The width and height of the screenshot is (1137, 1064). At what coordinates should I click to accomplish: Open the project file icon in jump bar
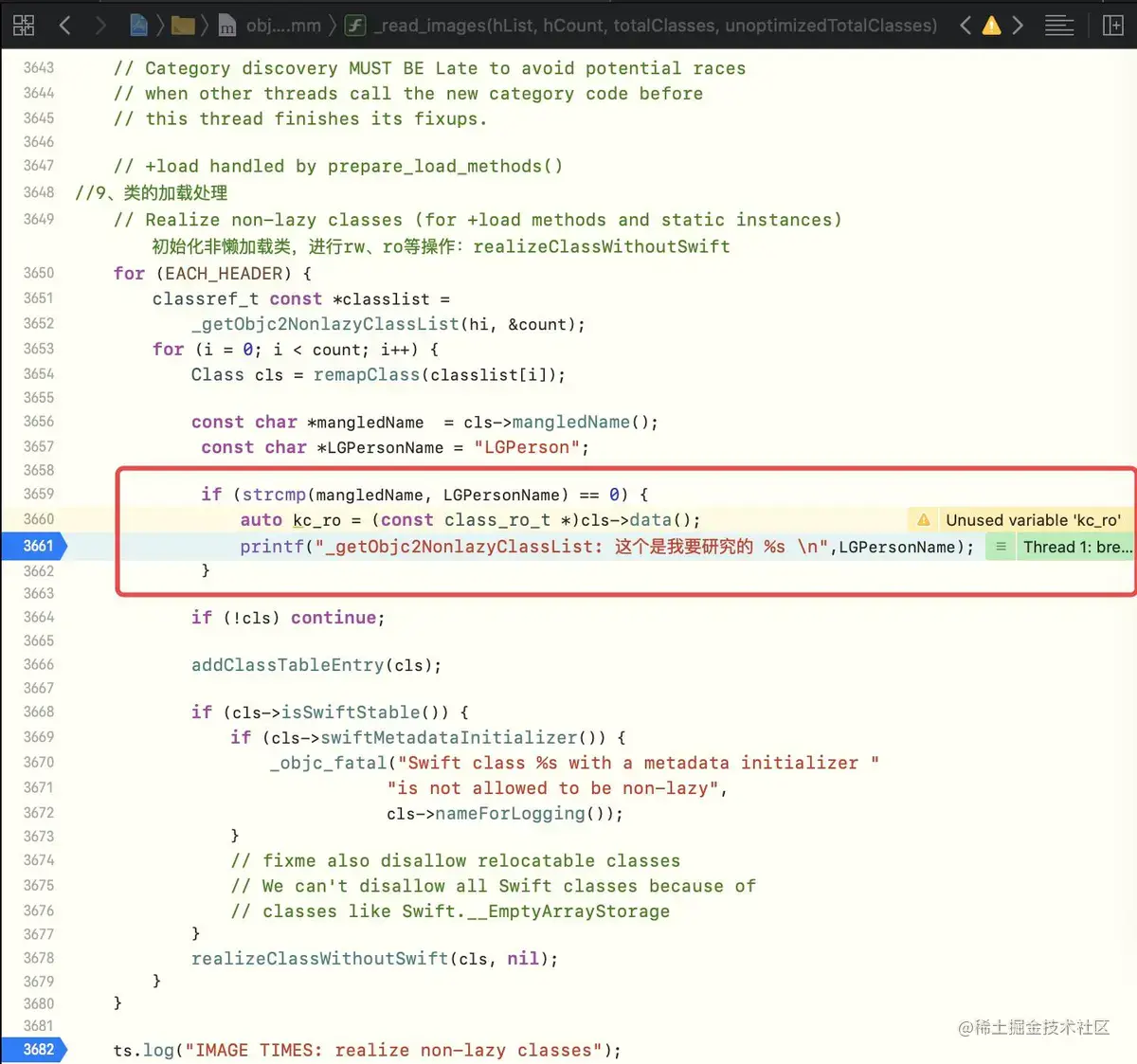tap(138, 25)
